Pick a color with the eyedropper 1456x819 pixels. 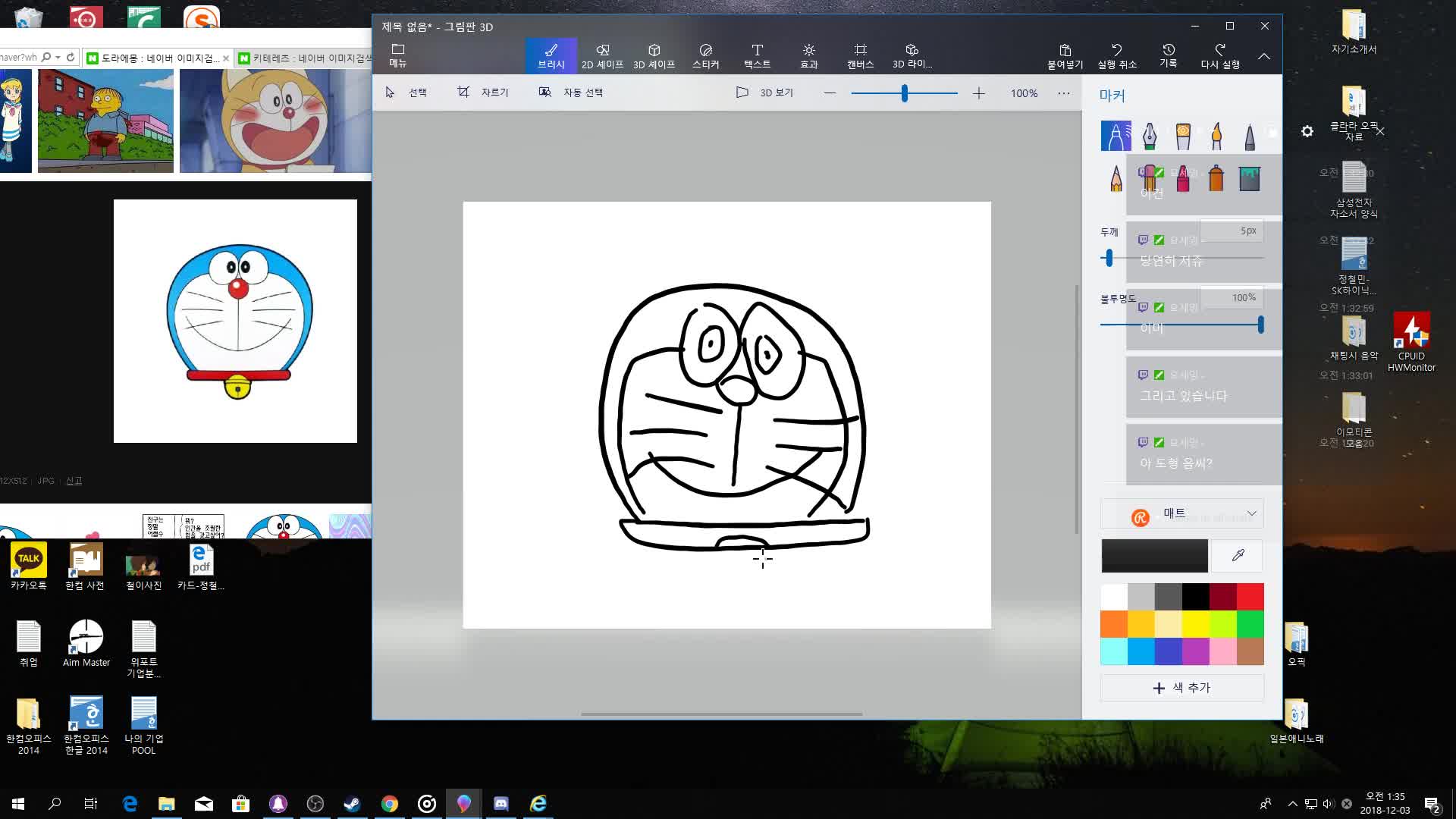tap(1238, 556)
